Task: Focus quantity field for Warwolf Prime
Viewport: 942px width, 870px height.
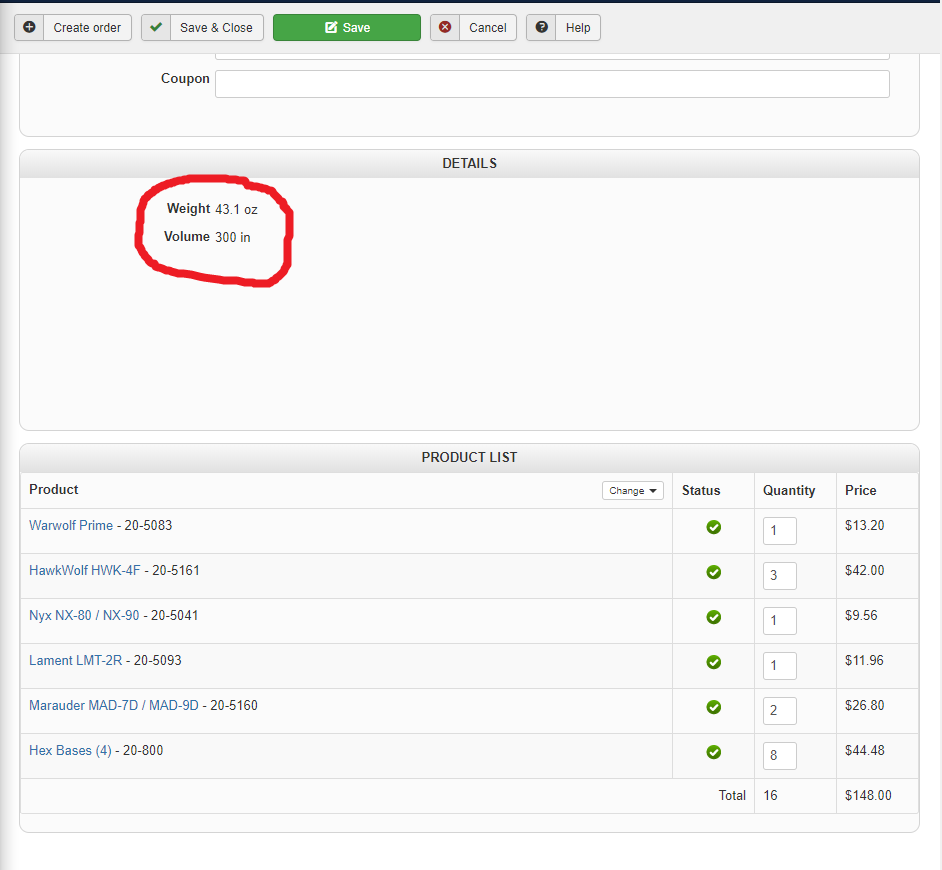Action: (x=780, y=531)
